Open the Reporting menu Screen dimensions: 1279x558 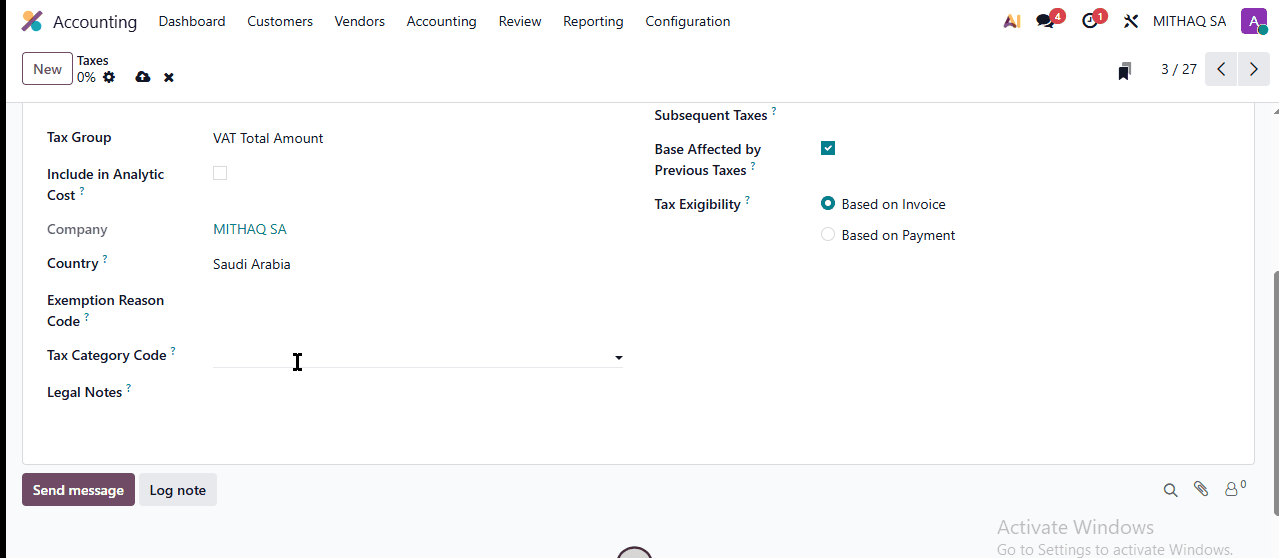[x=592, y=21]
